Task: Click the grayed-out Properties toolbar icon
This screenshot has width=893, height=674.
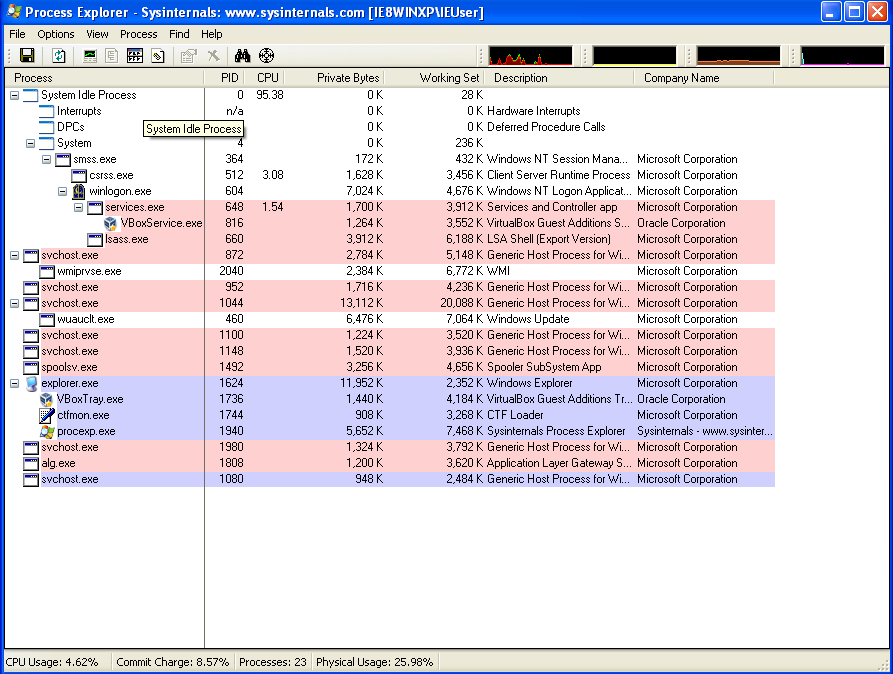Action: point(189,55)
